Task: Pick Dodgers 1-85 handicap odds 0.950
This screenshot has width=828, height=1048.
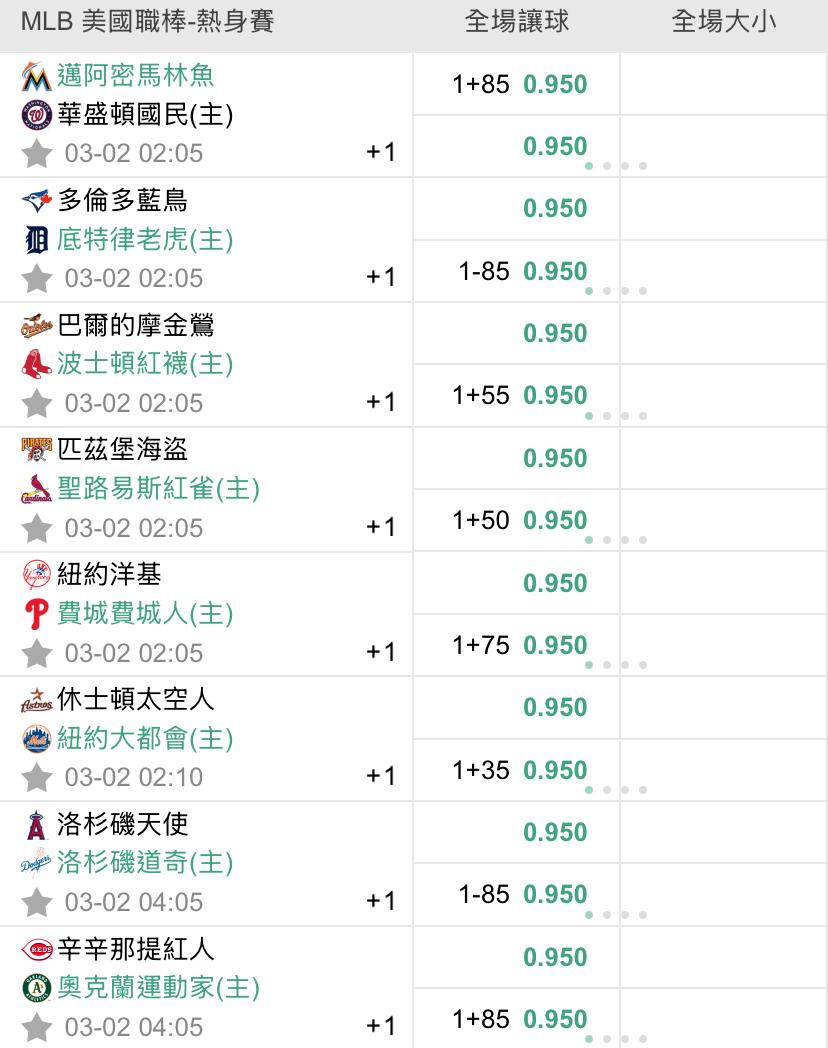Action: (554, 895)
